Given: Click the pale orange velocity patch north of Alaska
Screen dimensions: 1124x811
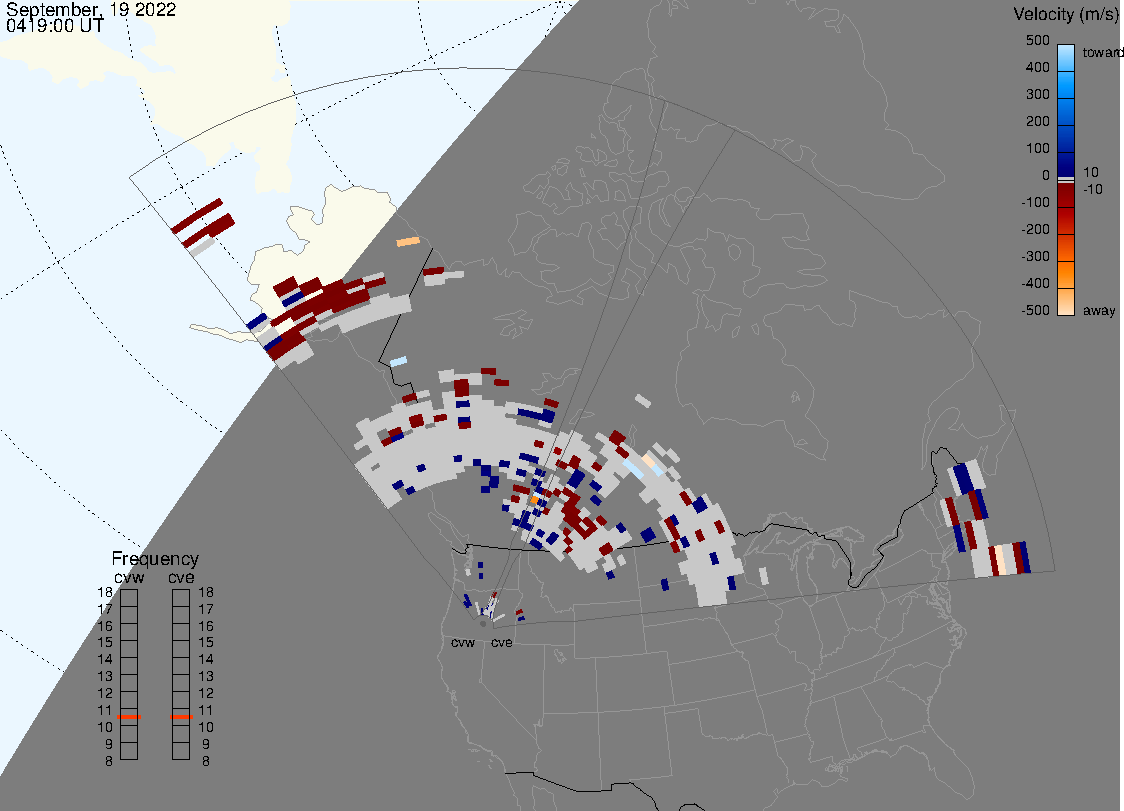Looking at the screenshot, I should [408, 242].
